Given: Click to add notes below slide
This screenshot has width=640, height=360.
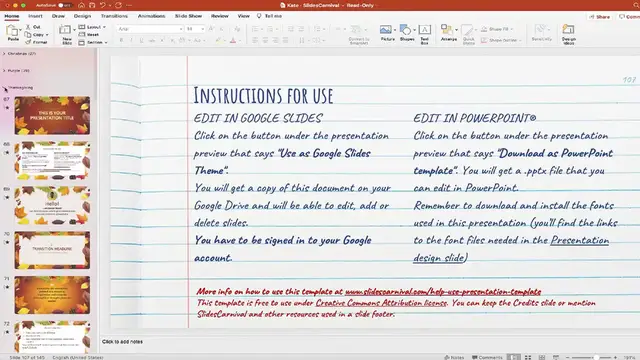Looking at the screenshot, I should tap(122, 342).
